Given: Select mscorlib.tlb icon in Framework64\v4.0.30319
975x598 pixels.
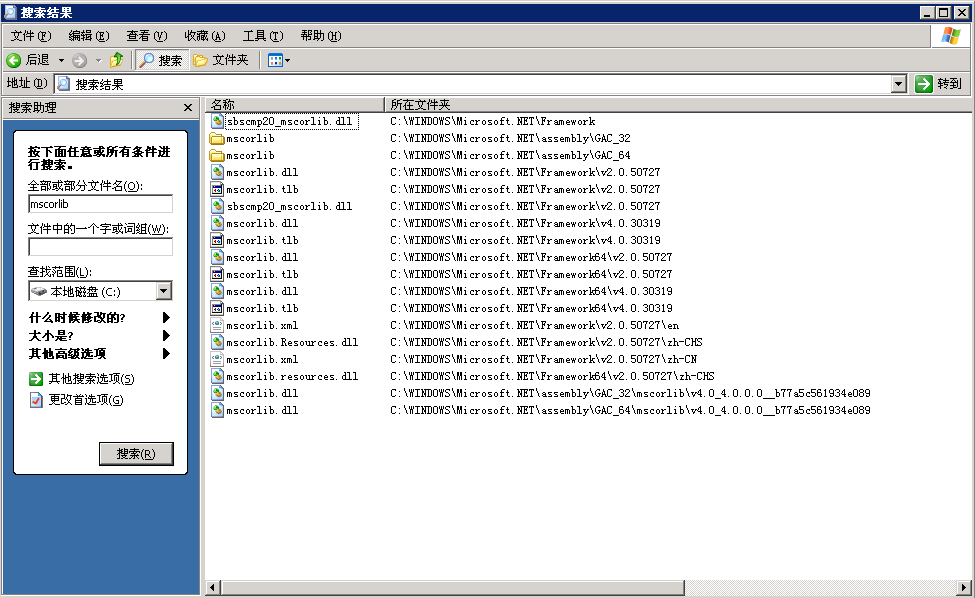Looking at the screenshot, I should pyautogui.click(x=217, y=308).
